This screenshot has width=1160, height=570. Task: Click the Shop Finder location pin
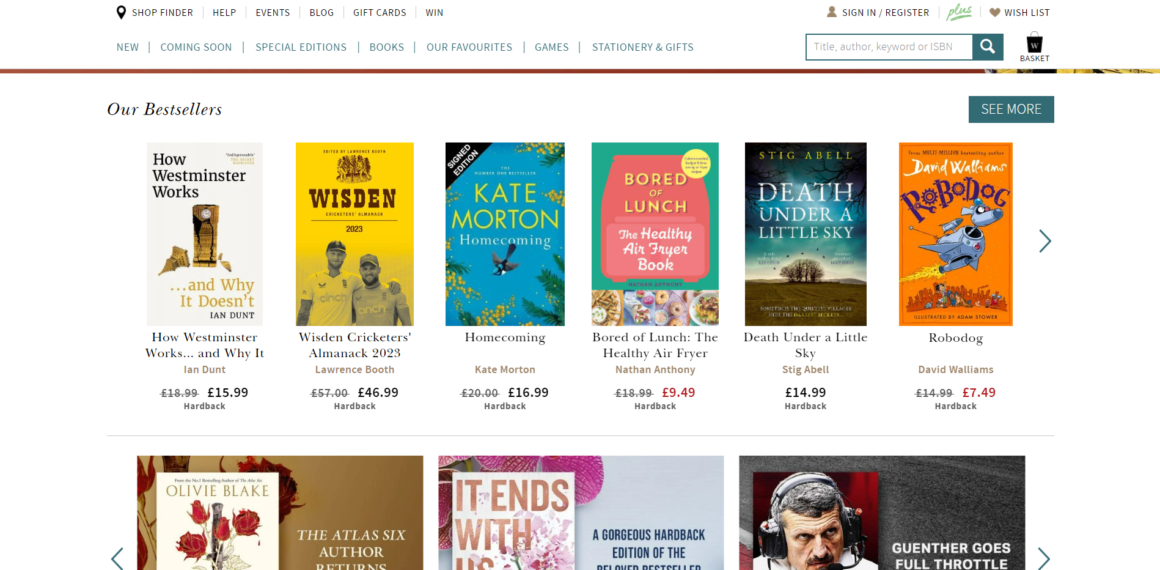(x=121, y=13)
